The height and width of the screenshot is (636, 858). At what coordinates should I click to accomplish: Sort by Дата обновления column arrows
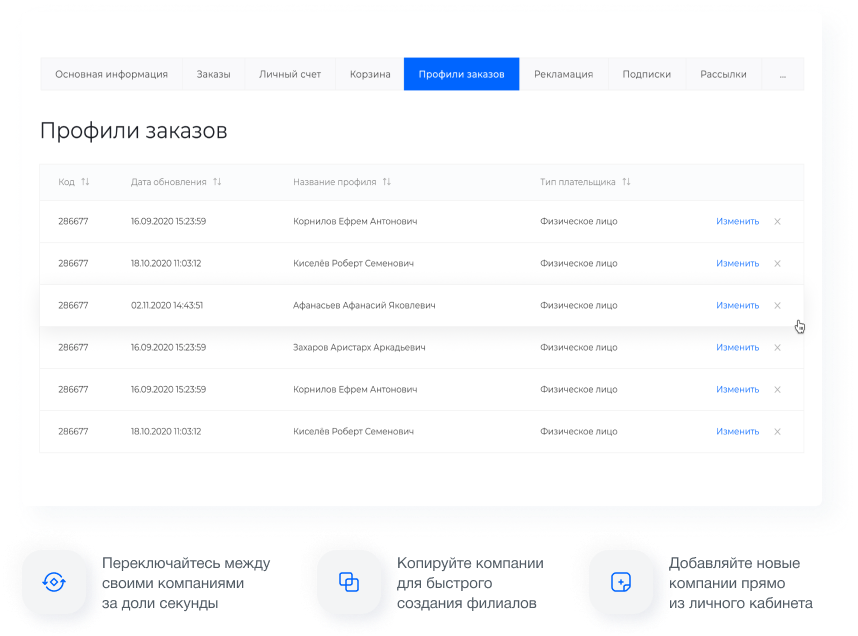[x=217, y=182]
